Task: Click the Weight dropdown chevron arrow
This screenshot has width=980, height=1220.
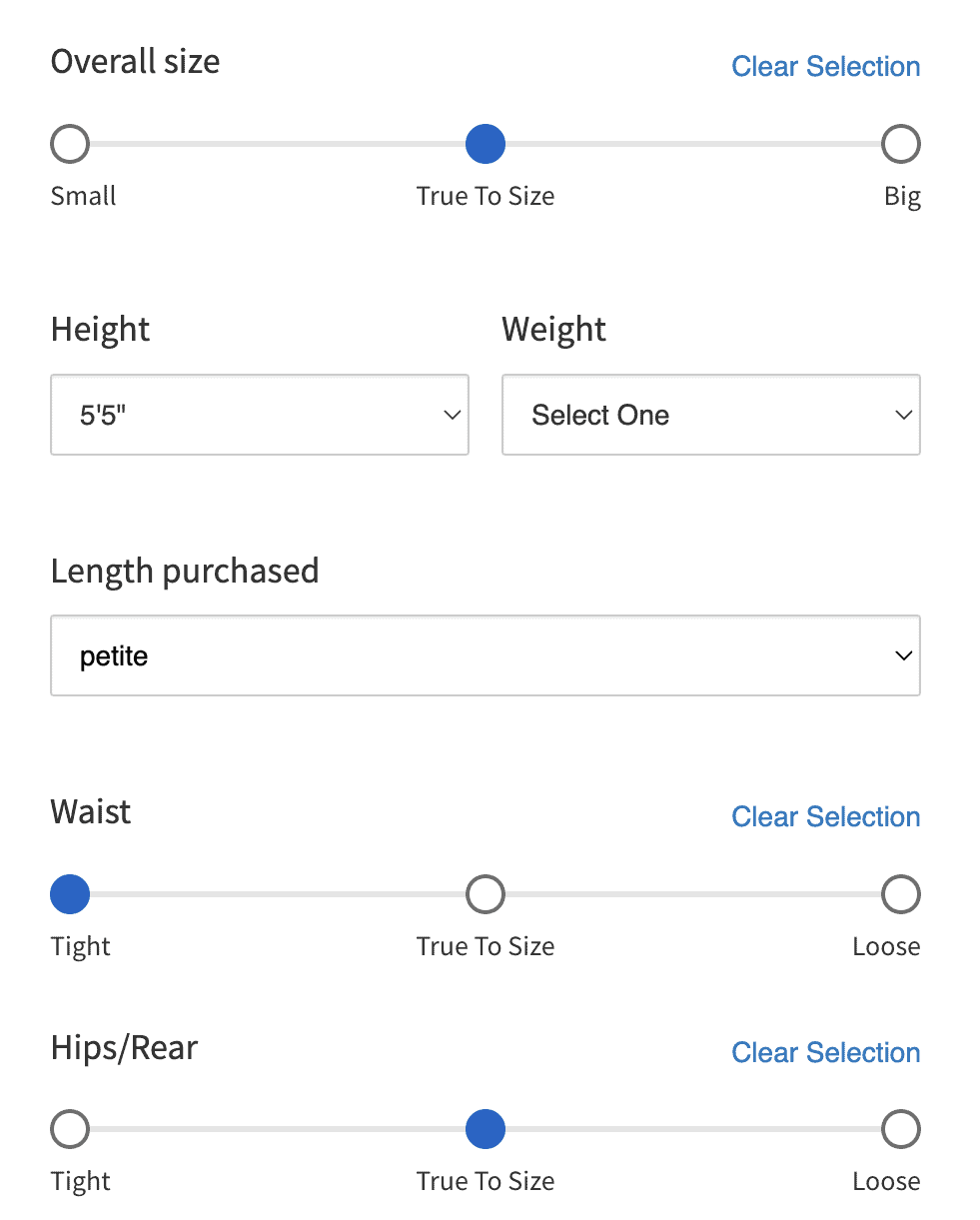Action: point(903,416)
